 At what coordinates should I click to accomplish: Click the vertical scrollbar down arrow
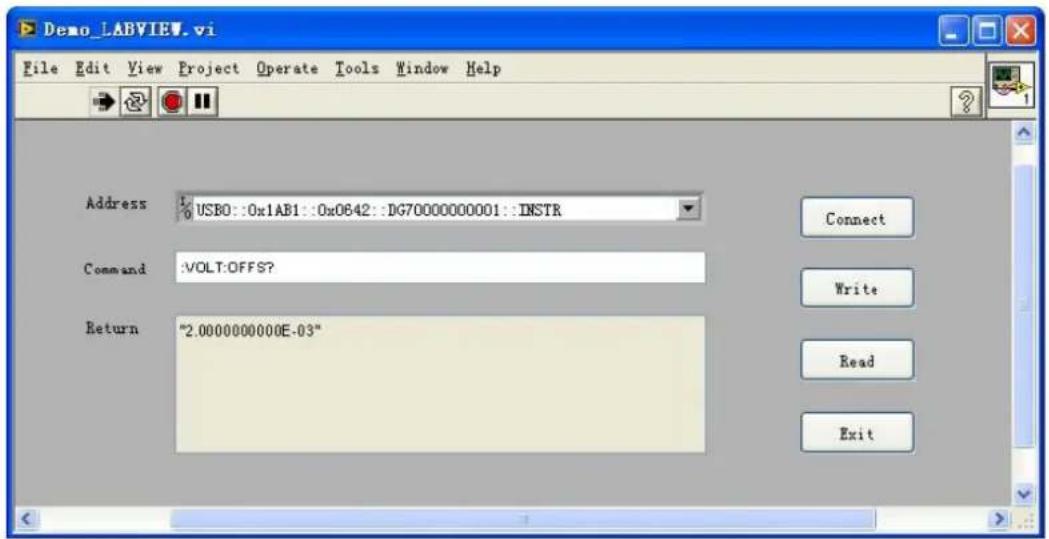(1024, 495)
